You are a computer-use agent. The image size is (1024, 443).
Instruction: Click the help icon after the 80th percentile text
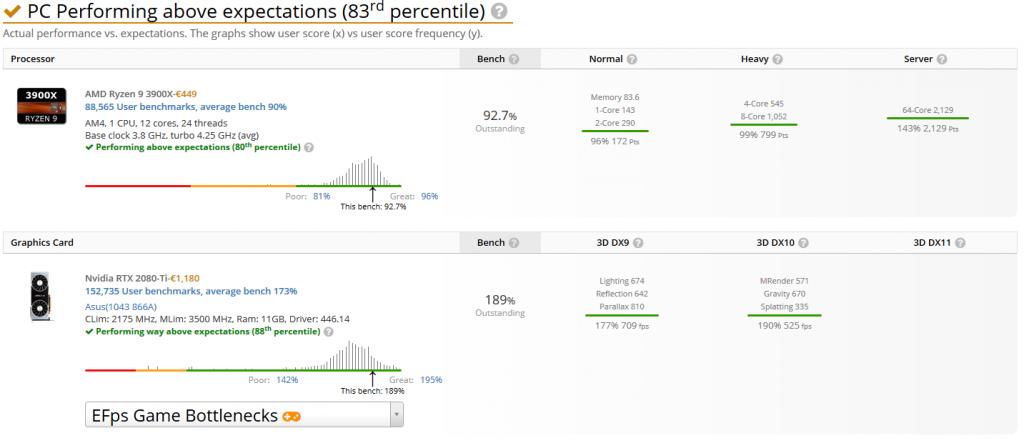pos(309,147)
